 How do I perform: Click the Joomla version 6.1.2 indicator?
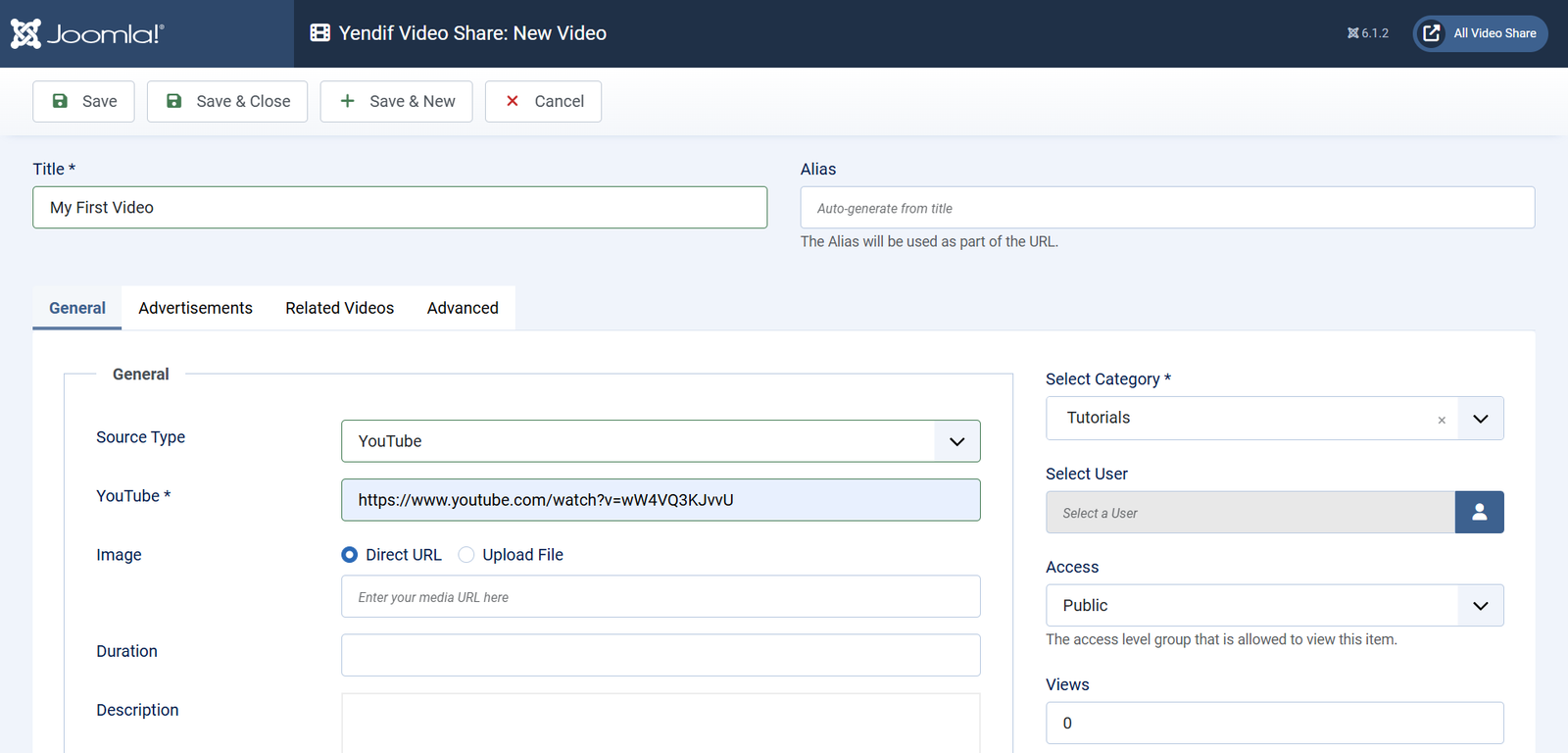tap(1368, 33)
